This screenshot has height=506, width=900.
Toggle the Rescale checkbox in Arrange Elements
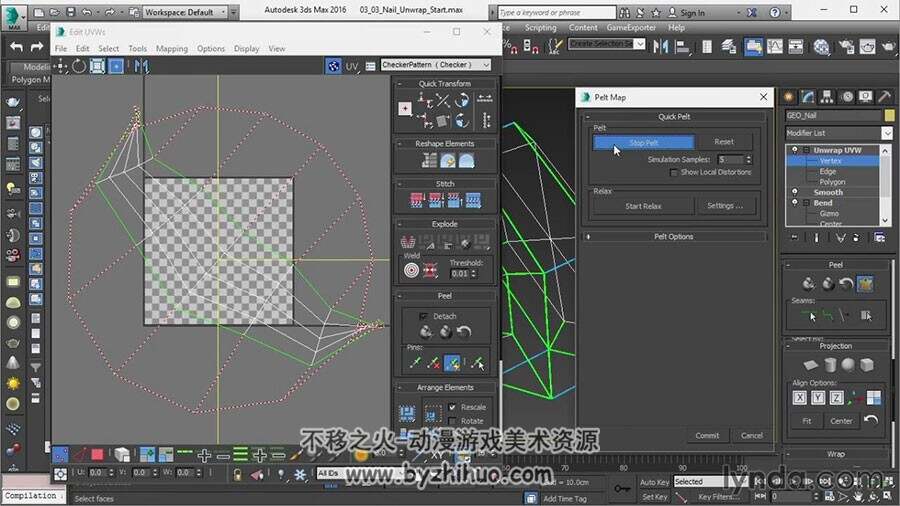click(x=452, y=407)
